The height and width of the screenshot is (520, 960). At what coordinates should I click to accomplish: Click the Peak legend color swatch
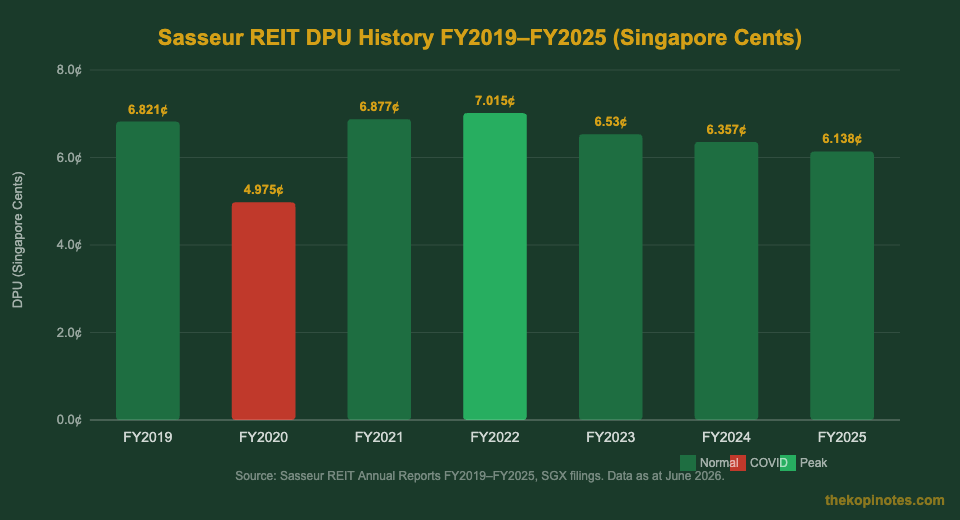pos(787,463)
